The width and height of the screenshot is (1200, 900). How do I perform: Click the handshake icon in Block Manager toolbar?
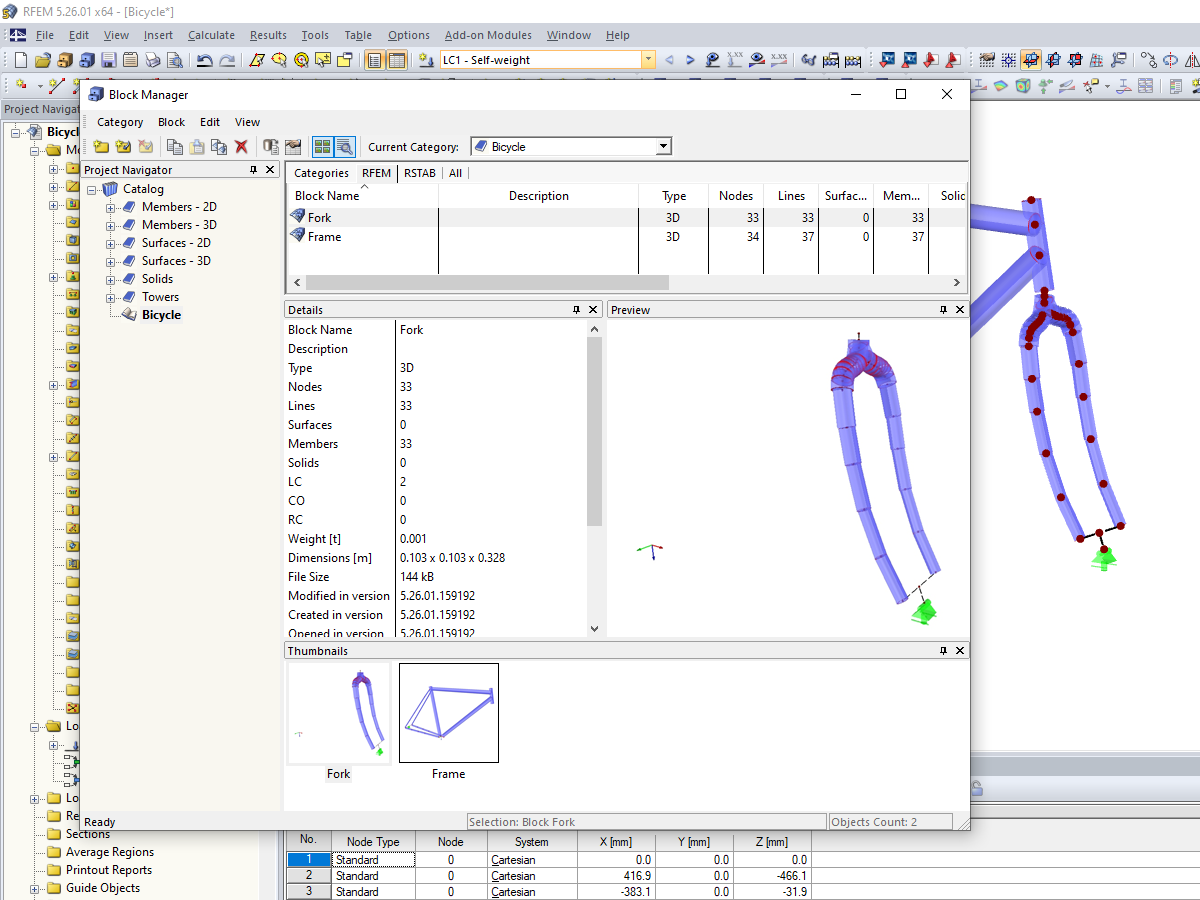point(293,147)
